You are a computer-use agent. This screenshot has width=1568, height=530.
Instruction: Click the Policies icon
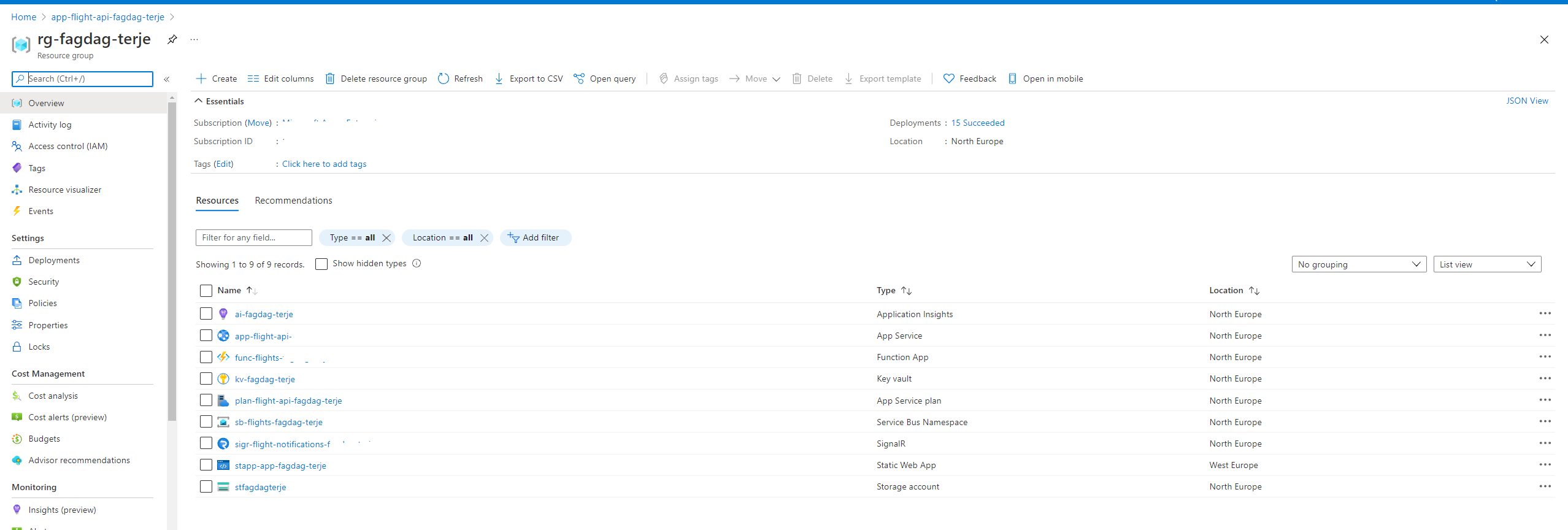[17, 303]
